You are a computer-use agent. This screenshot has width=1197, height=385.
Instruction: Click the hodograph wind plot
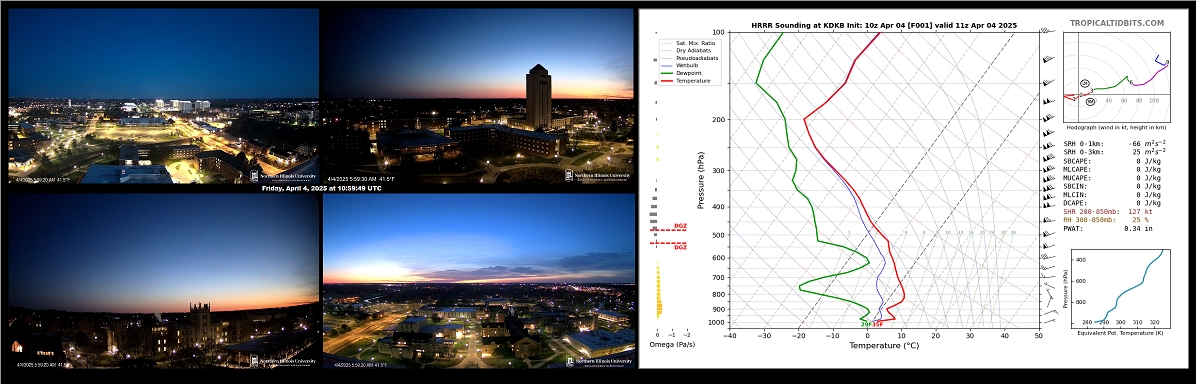[x=1117, y=79]
